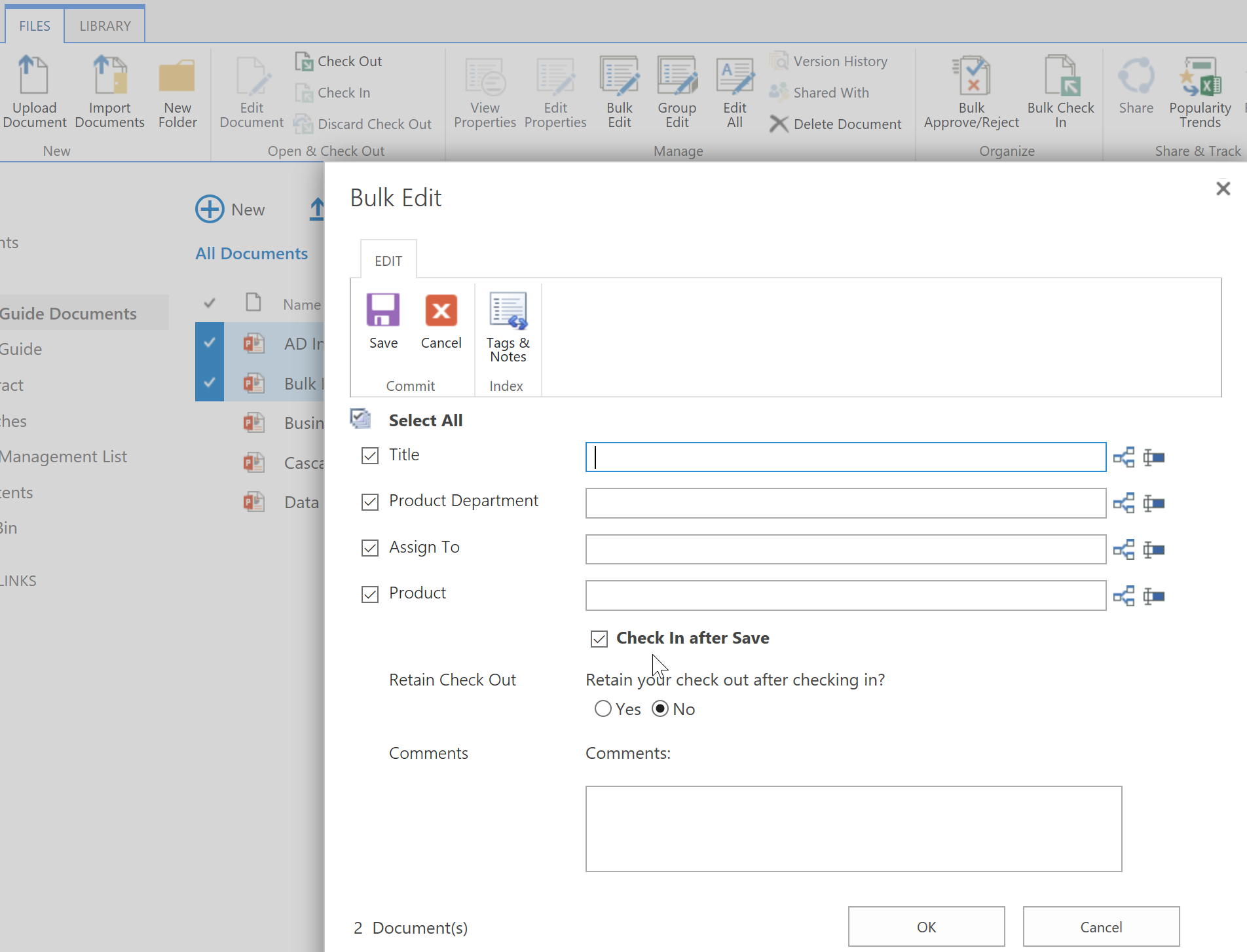
Task: Click the Select All label
Action: pyautogui.click(x=426, y=420)
